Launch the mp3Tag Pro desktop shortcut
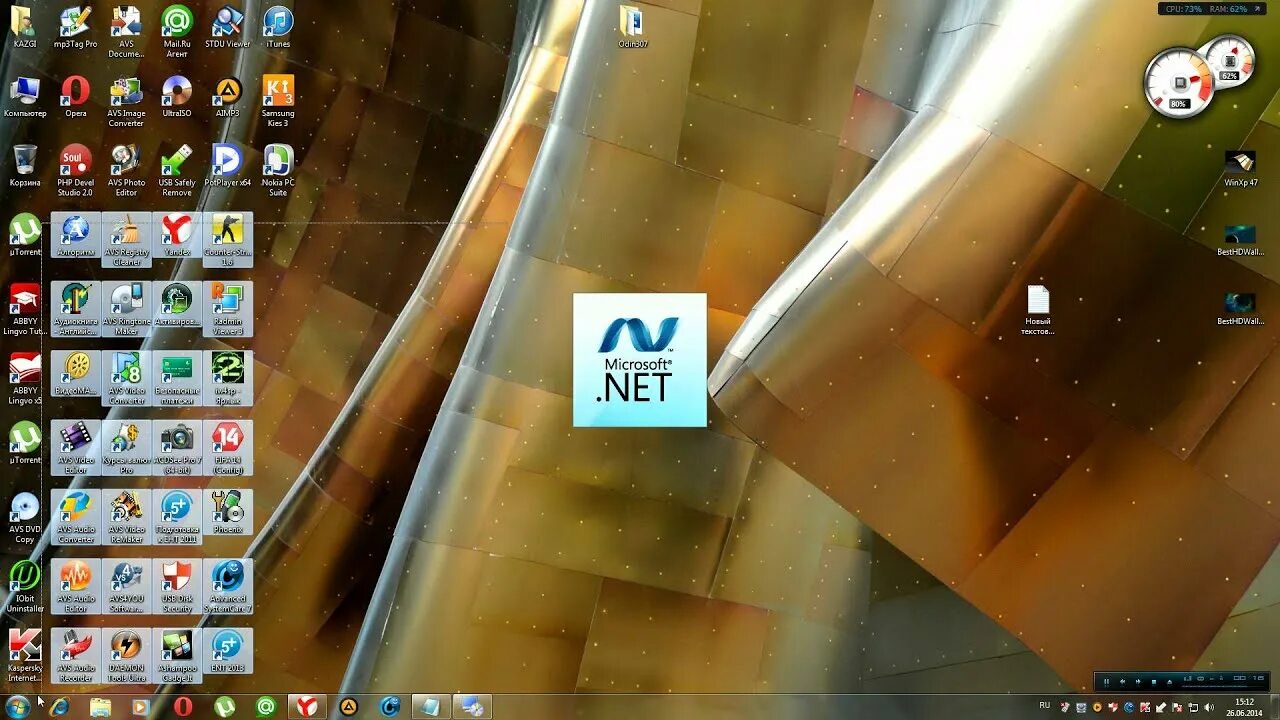This screenshot has height=720, width=1280. click(x=76, y=27)
